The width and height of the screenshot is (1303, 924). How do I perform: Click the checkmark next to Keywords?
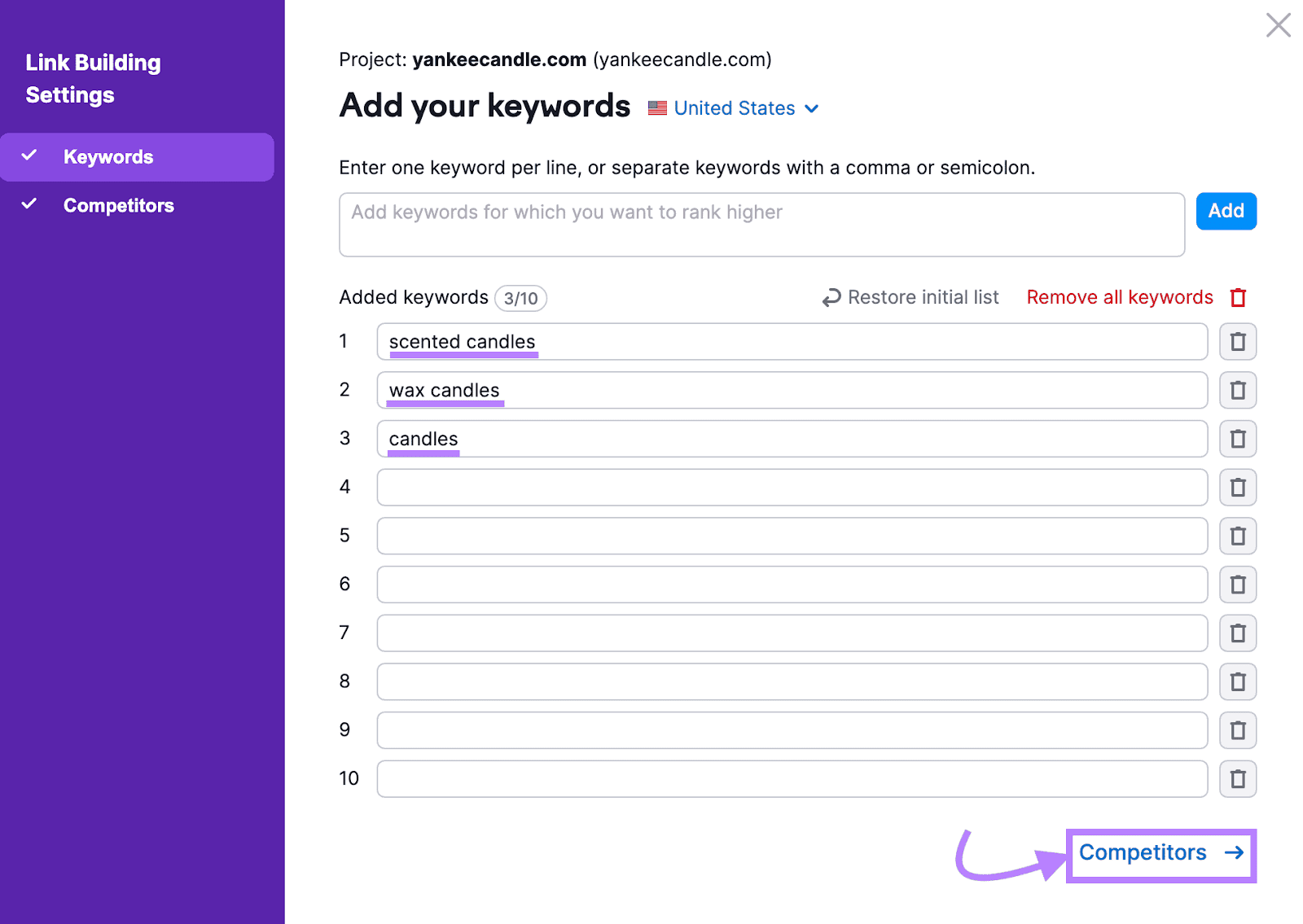(30, 156)
